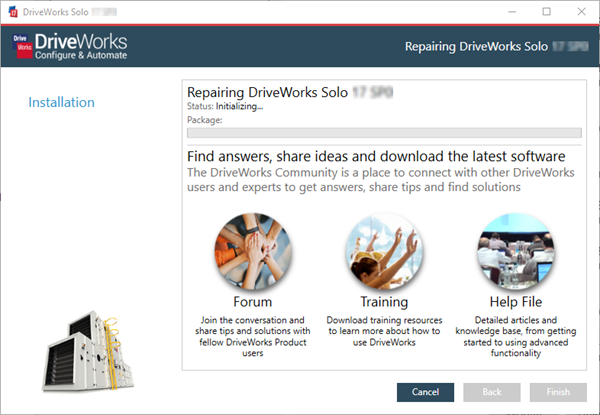Click 'Find answers, share ideas' headline
The image size is (600, 415).
click(376, 156)
